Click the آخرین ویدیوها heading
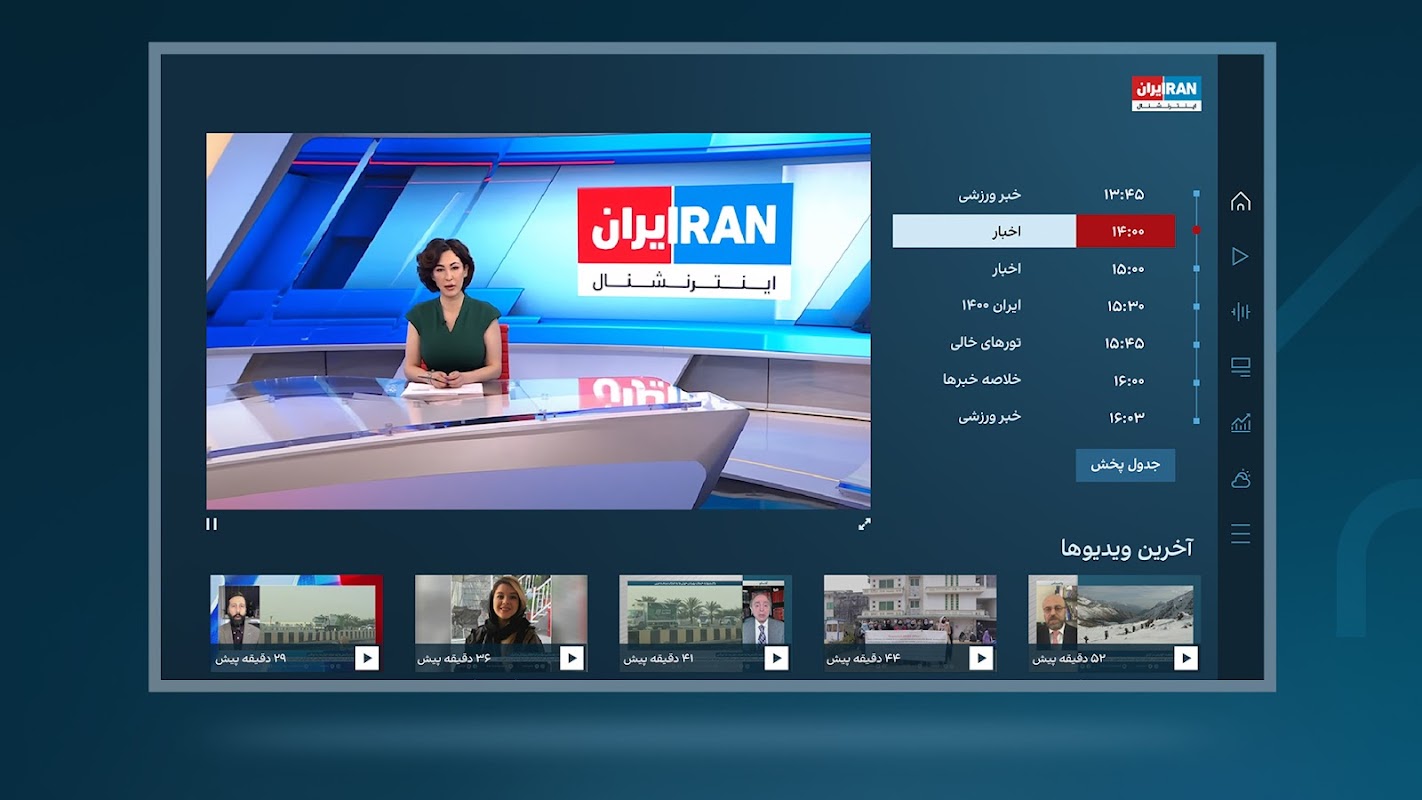Image resolution: width=1422 pixels, height=800 pixels. (1127, 548)
